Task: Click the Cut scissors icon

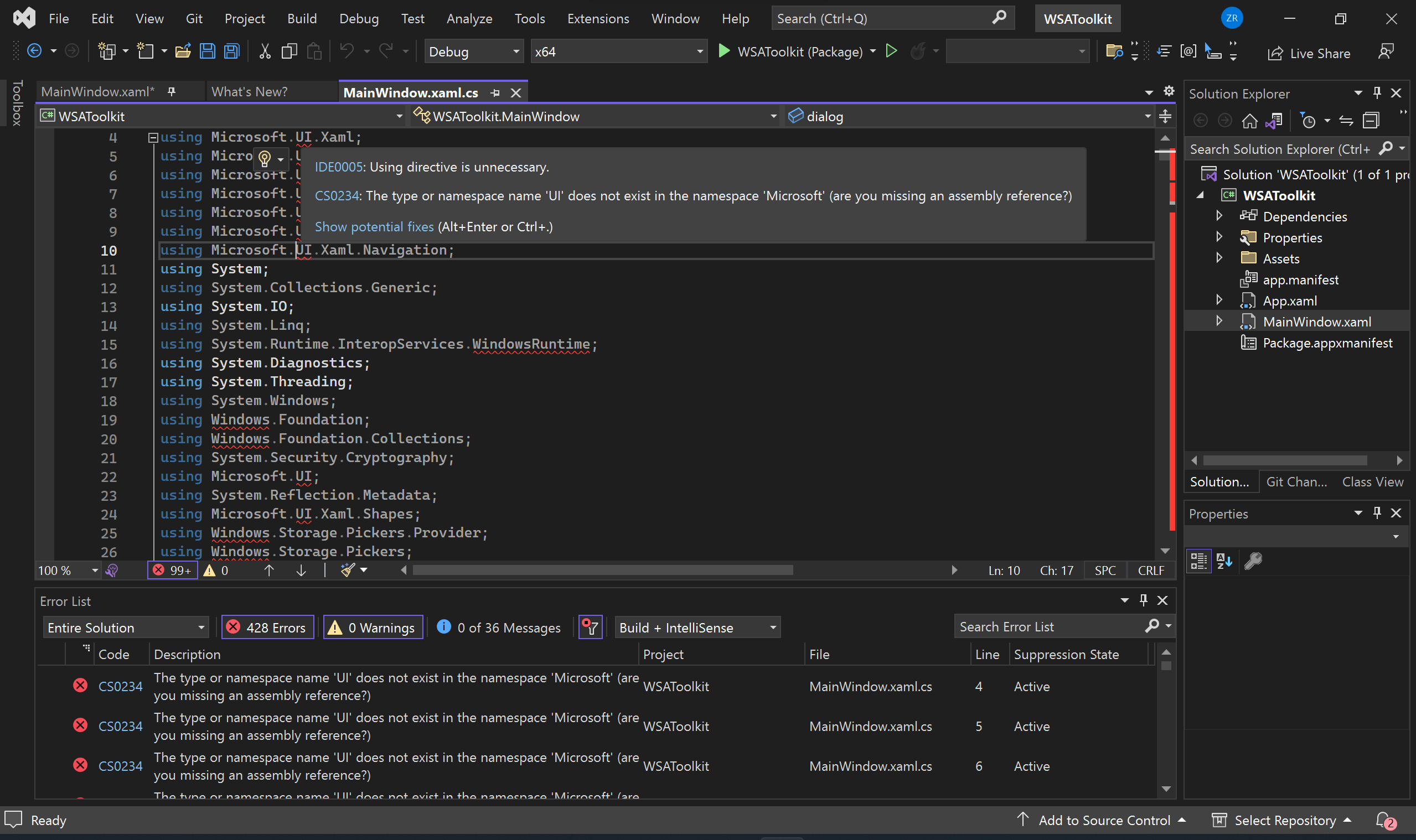Action: pyautogui.click(x=265, y=51)
